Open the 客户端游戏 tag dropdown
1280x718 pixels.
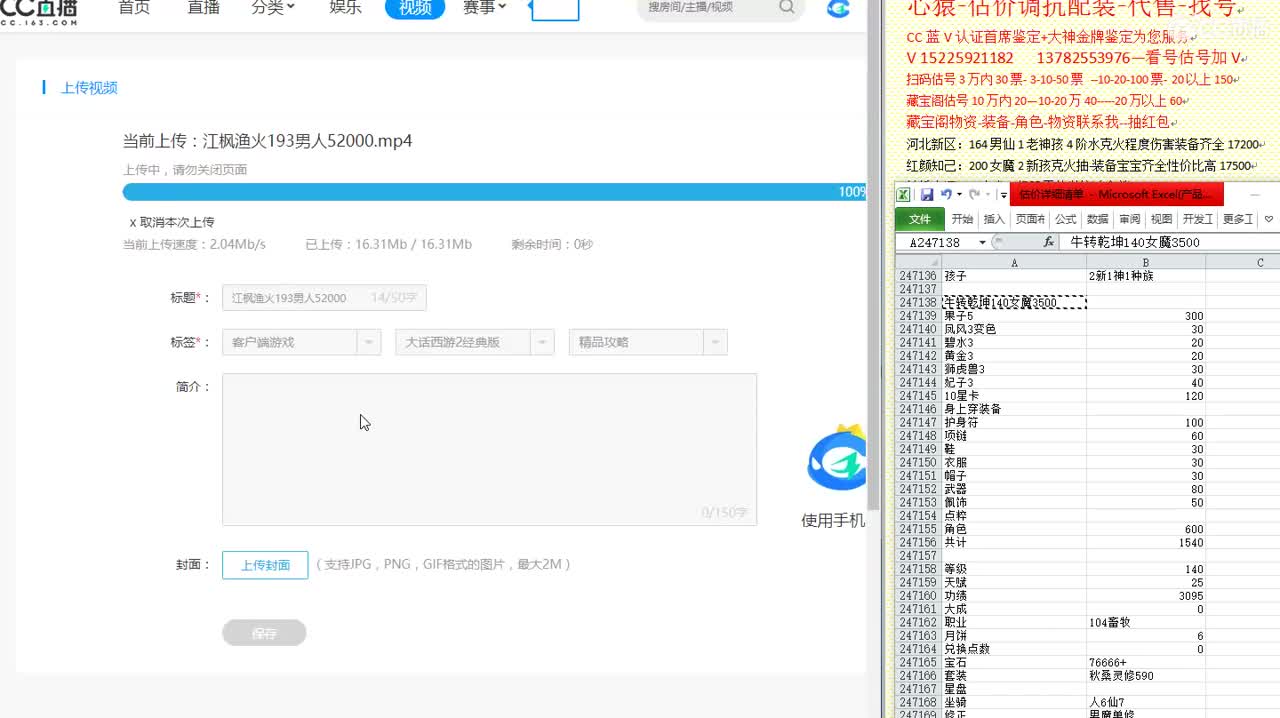(x=301, y=342)
